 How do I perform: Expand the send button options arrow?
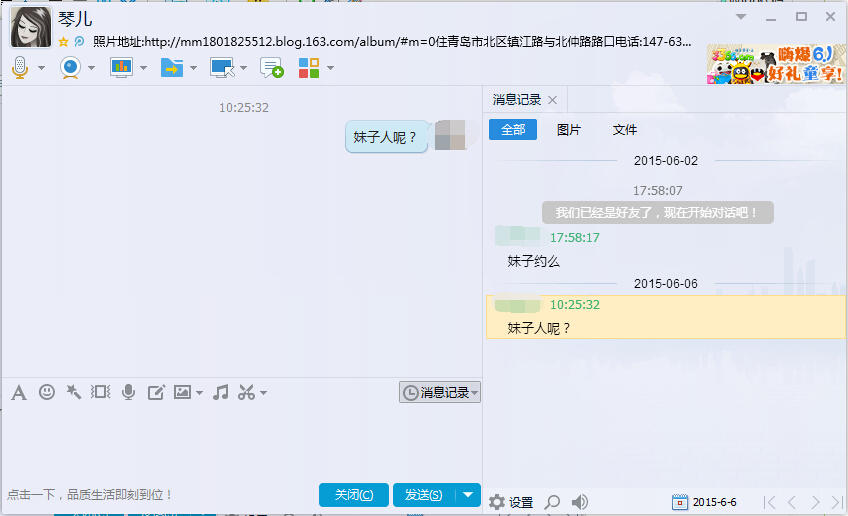tap(468, 495)
